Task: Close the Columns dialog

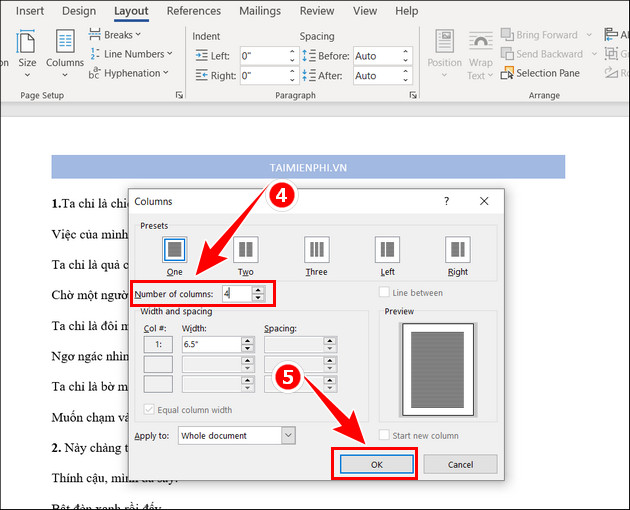Action: [484, 201]
